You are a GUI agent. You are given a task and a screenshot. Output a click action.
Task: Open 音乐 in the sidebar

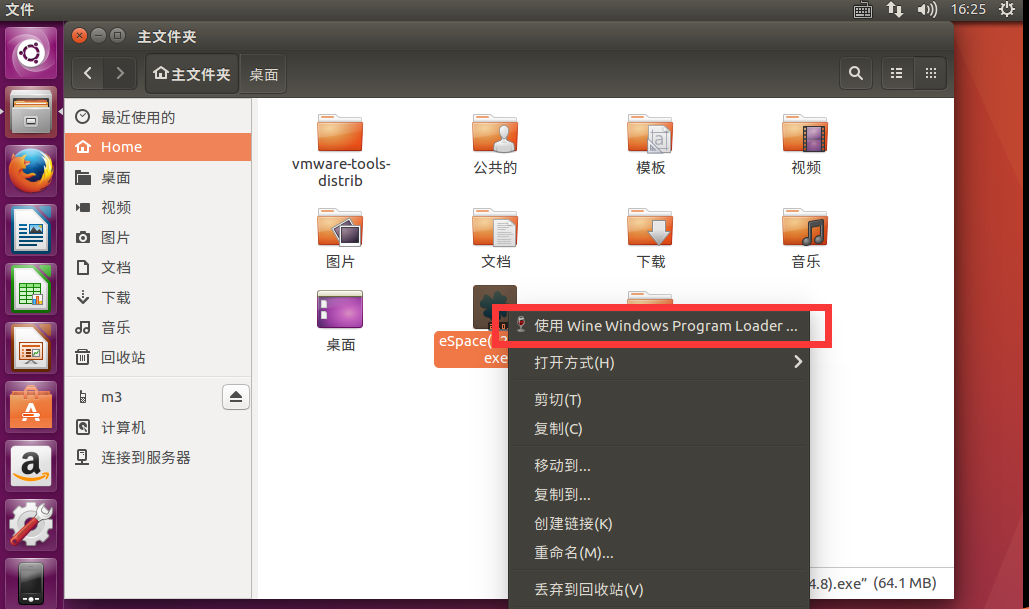(x=158, y=327)
